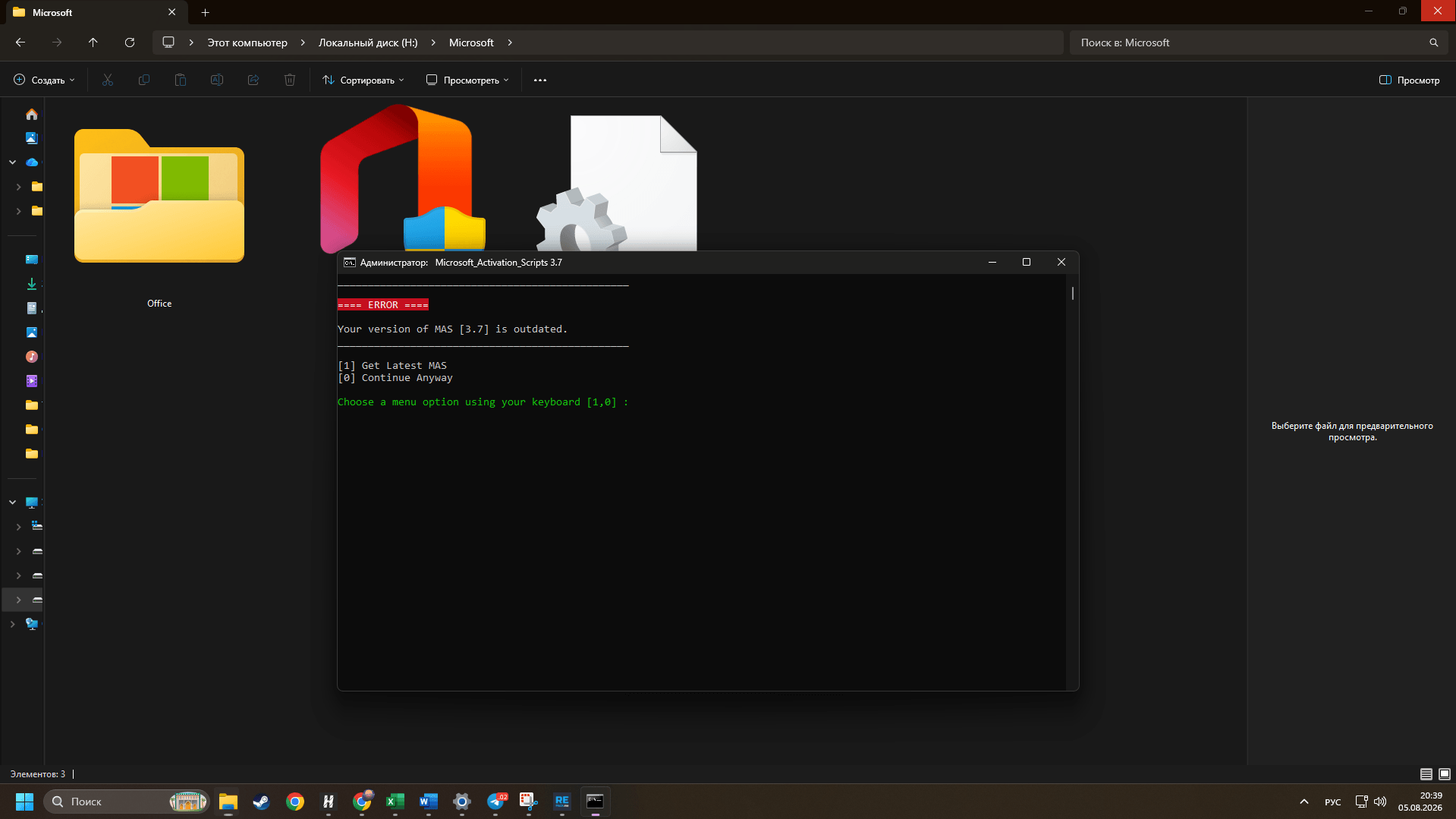The image size is (1456, 819).
Task: Refresh the Microsoft folder view
Action: (x=130, y=43)
